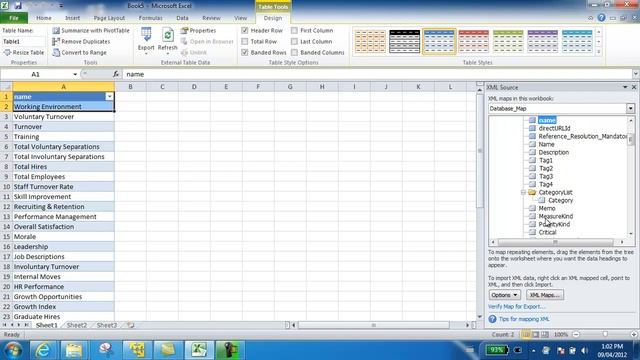Click the zoom out minus button
Viewport: 640px width, 360px height.
pos(576,335)
